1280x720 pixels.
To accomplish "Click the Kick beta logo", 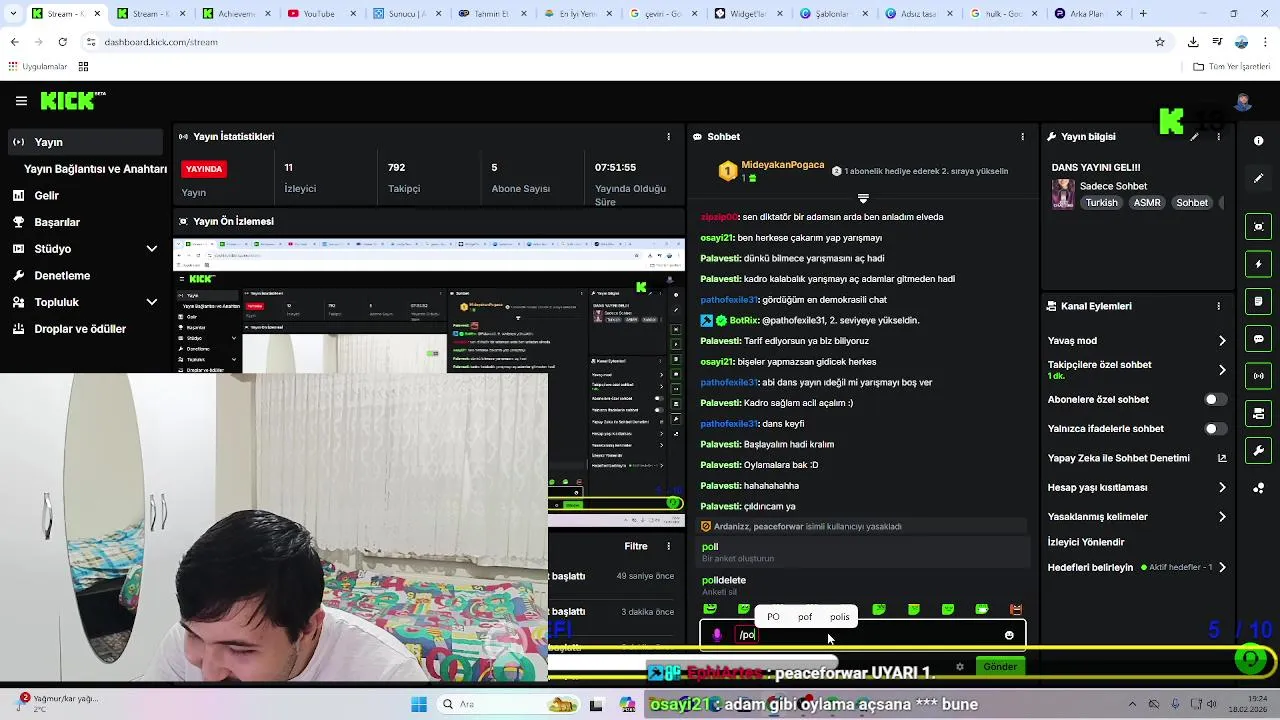I will [x=73, y=100].
